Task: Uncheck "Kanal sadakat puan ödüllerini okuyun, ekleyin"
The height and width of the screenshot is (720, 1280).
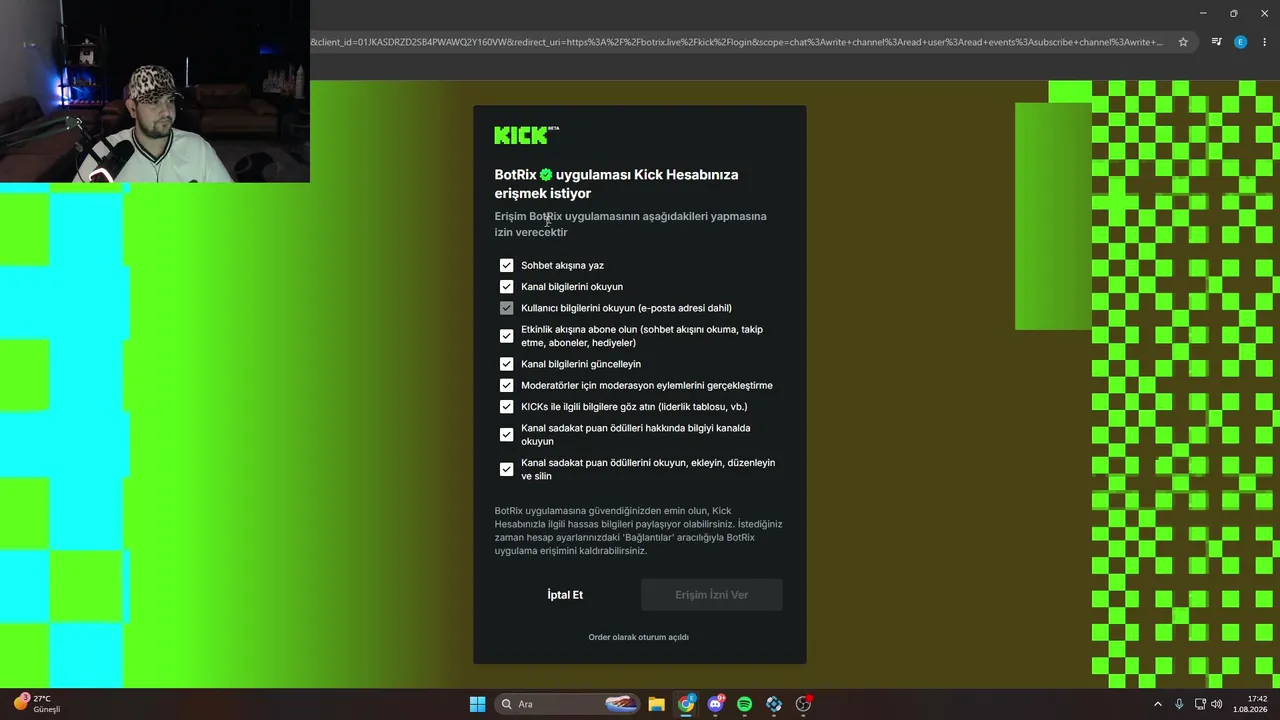Action: click(506, 469)
